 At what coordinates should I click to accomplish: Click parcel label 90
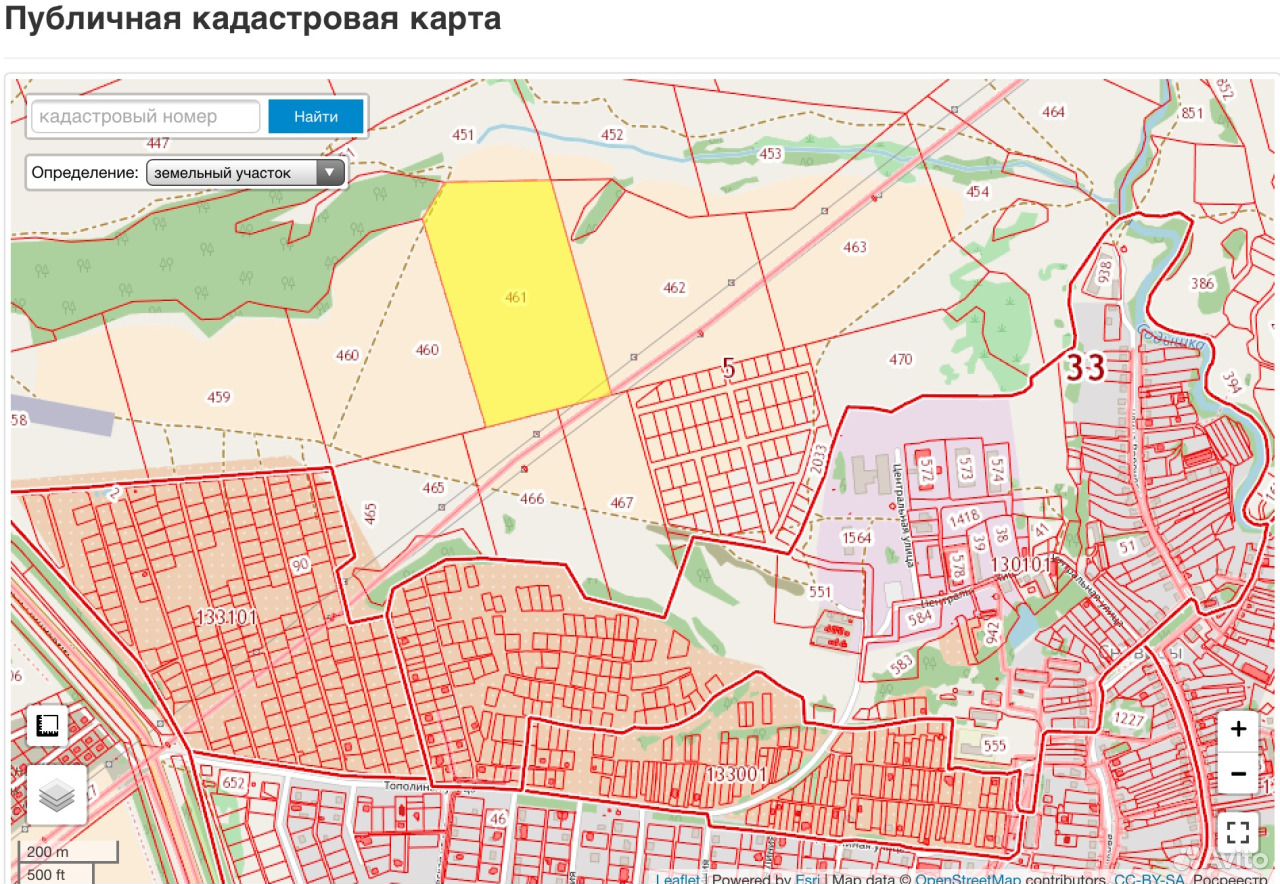(x=300, y=565)
